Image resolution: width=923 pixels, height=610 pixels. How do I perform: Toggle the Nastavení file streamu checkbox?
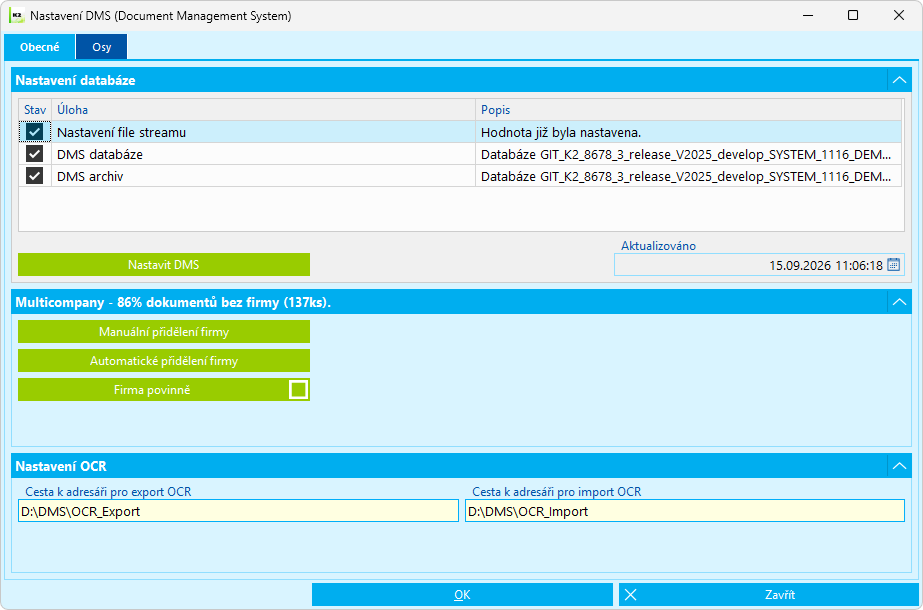(35, 132)
